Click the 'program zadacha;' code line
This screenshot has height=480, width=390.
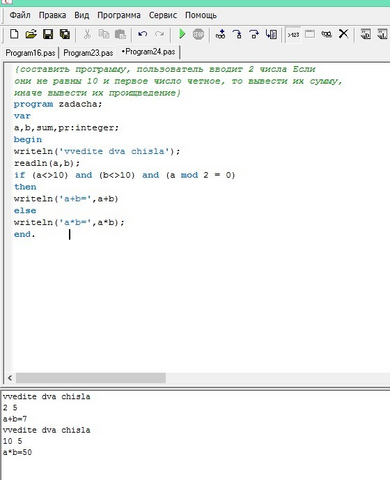click(x=58, y=104)
